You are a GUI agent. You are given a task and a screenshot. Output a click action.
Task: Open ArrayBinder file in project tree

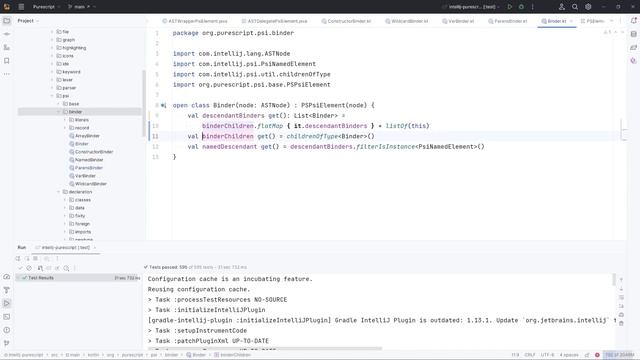tap(84, 136)
